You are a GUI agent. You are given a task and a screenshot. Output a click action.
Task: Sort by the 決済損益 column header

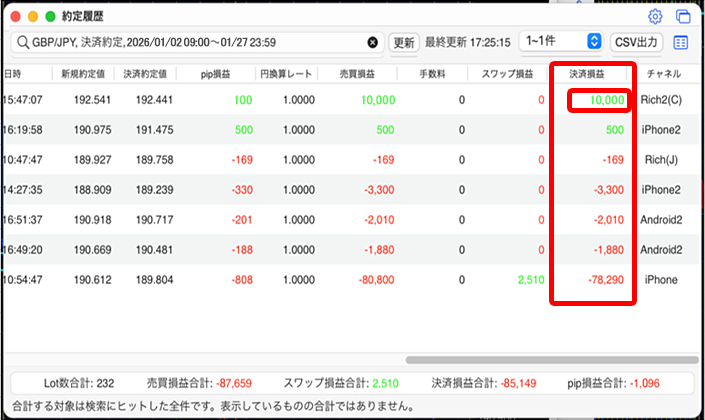(x=589, y=74)
